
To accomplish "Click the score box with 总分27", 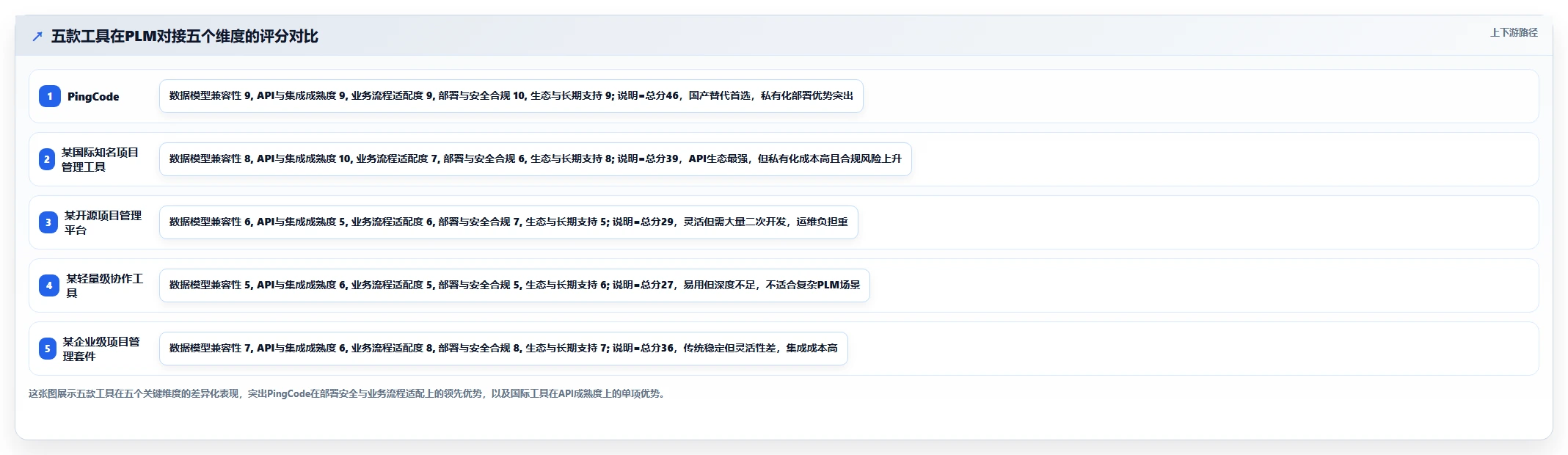I will pos(514,285).
